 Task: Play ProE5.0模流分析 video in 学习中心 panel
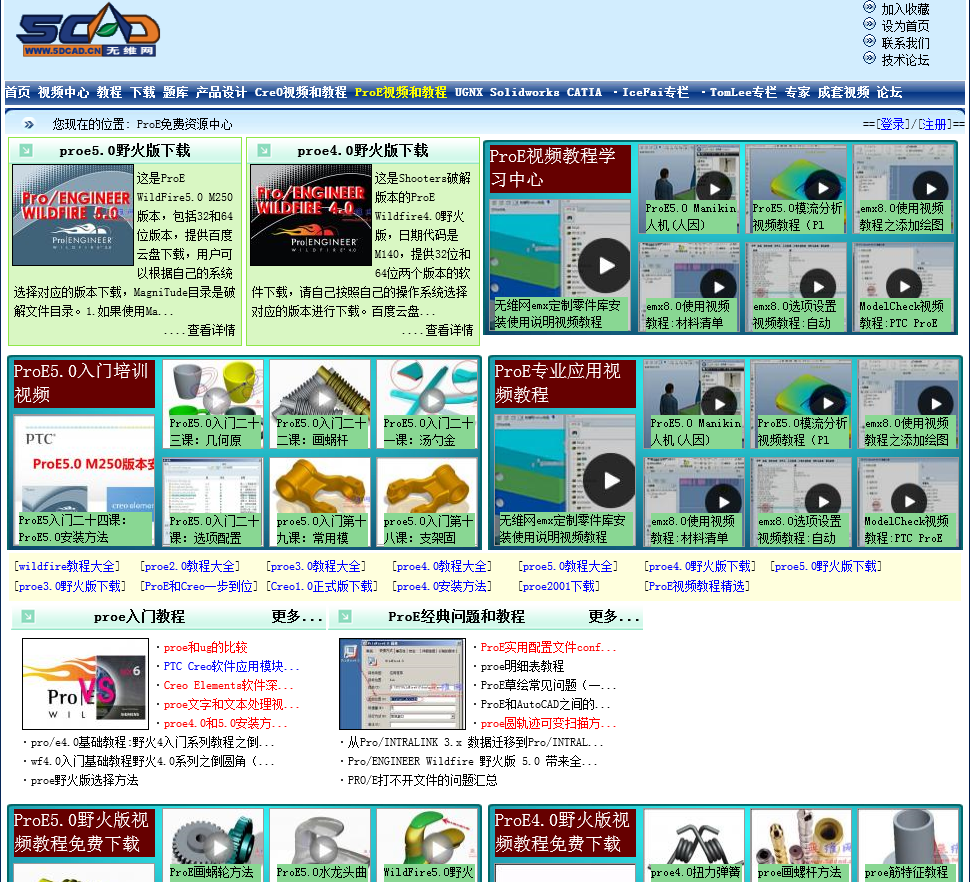(x=822, y=188)
